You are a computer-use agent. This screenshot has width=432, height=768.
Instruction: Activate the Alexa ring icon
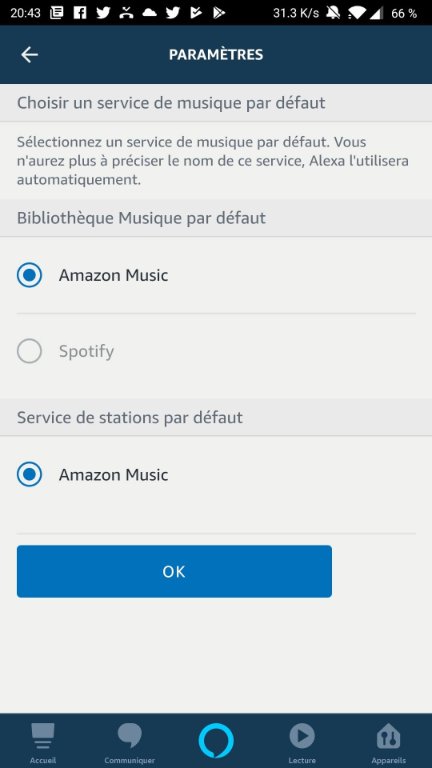[x=216, y=740]
